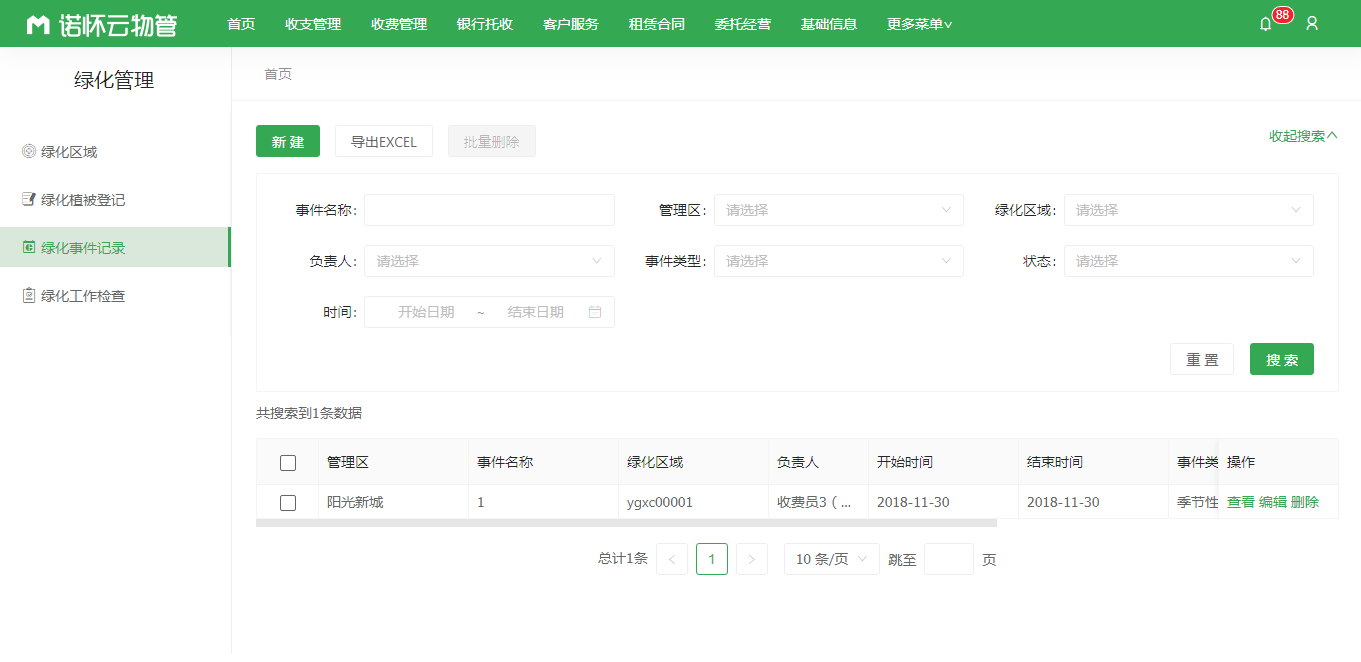Image resolution: width=1361 pixels, height=662 pixels.
Task: Expand 更多菜单 in top navigation
Action: tap(919, 24)
